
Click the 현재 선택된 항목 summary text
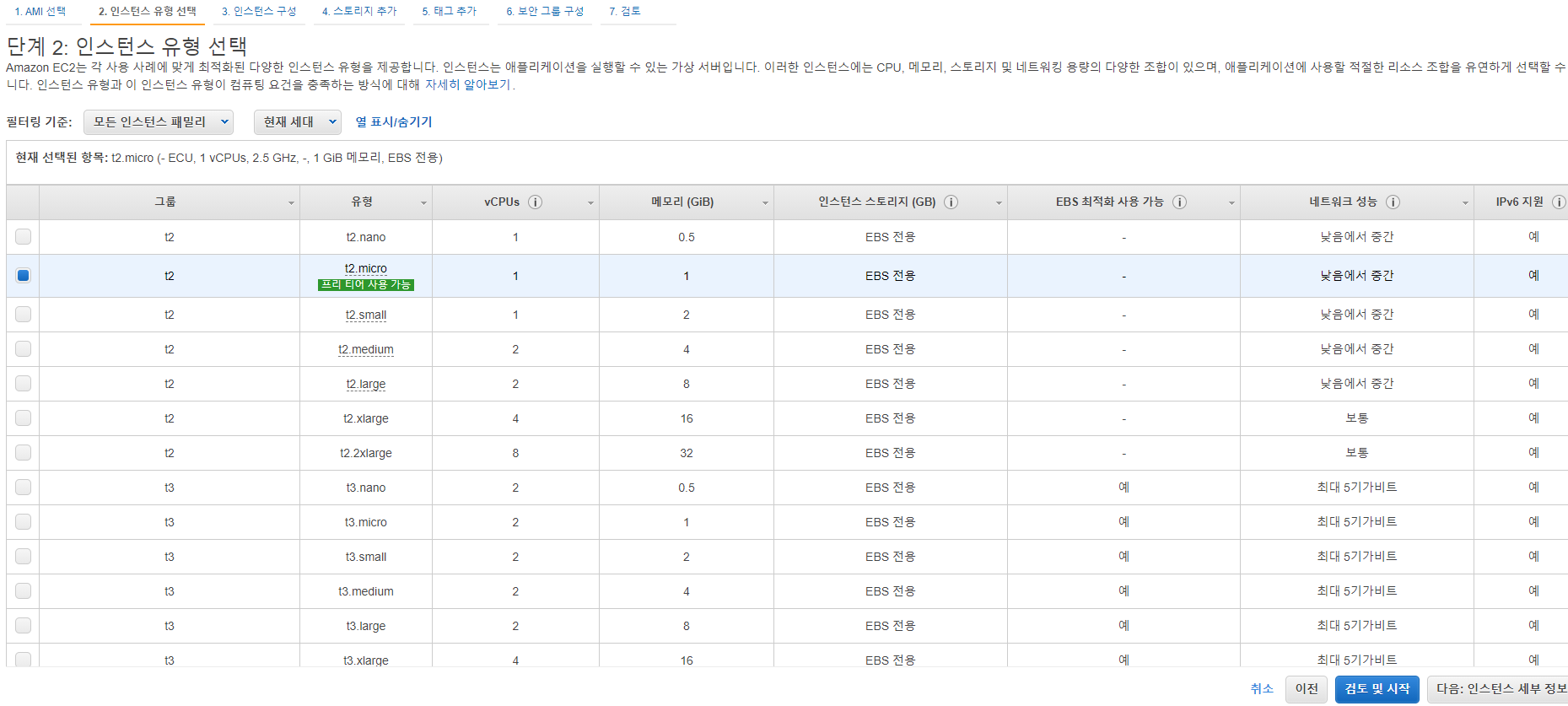point(229,158)
